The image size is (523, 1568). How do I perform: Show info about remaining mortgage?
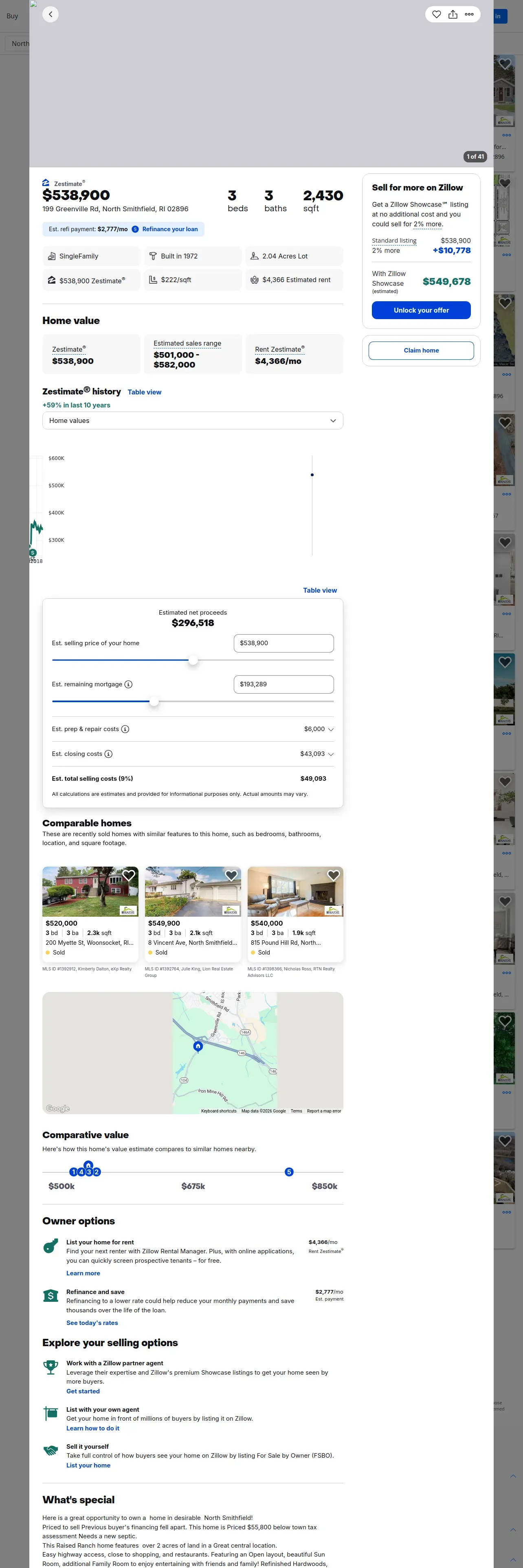pos(128,684)
